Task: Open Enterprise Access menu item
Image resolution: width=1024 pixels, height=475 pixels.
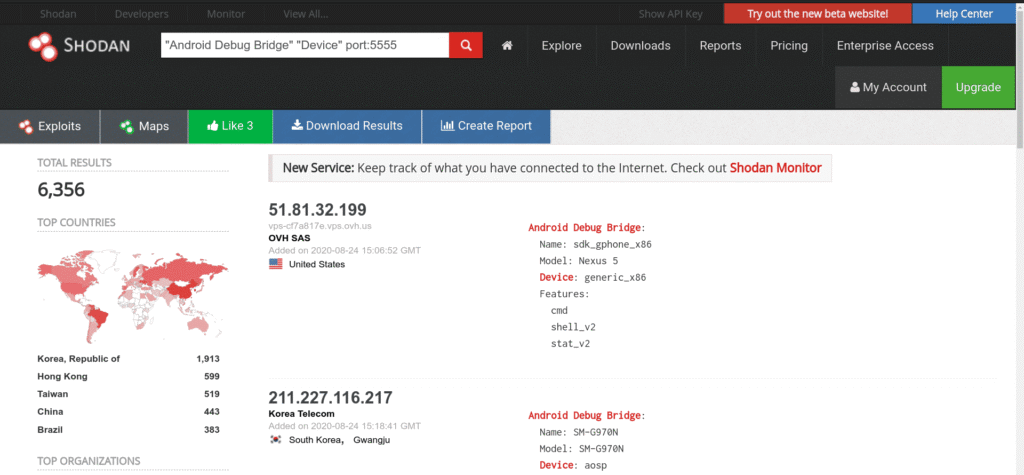Action: (885, 46)
